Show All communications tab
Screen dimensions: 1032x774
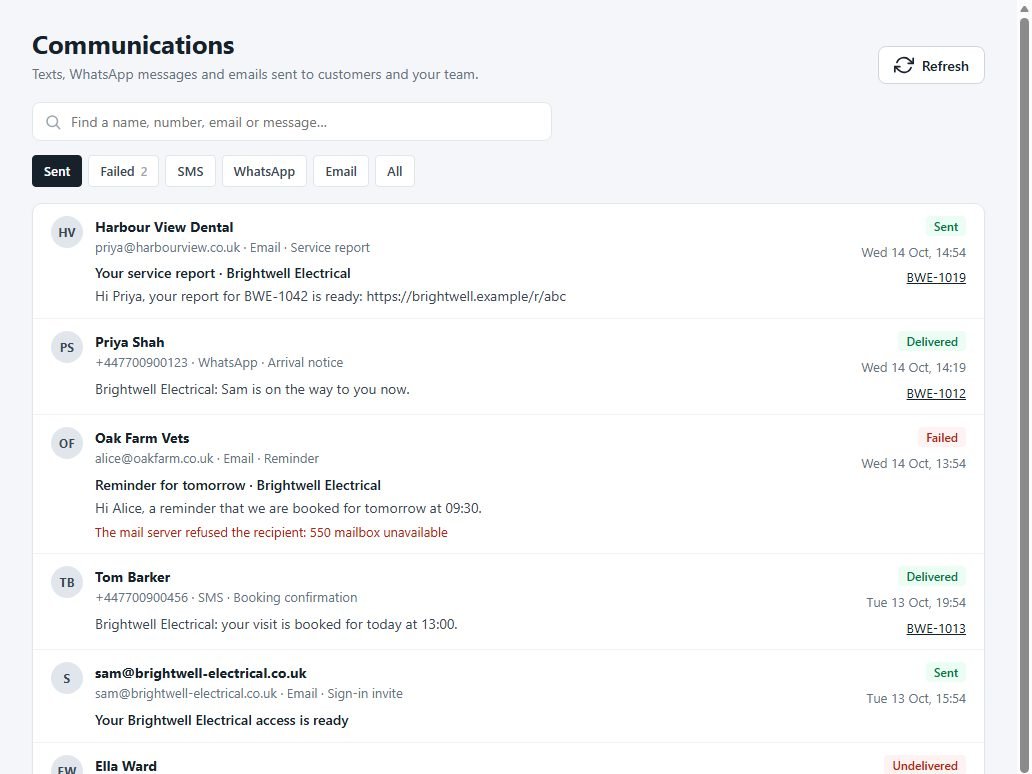(x=394, y=171)
